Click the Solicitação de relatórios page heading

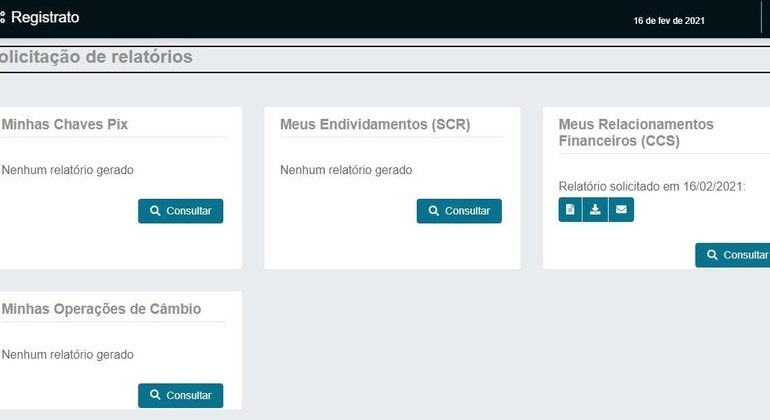point(95,57)
